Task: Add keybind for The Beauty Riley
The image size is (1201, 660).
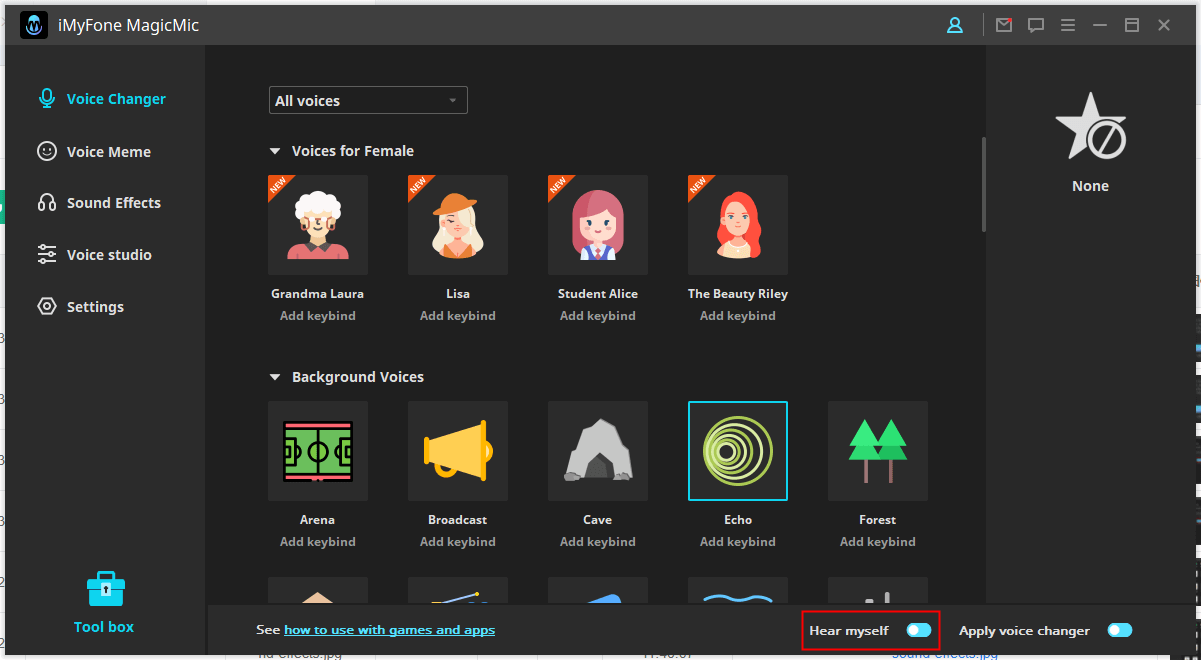Action: pos(738,316)
